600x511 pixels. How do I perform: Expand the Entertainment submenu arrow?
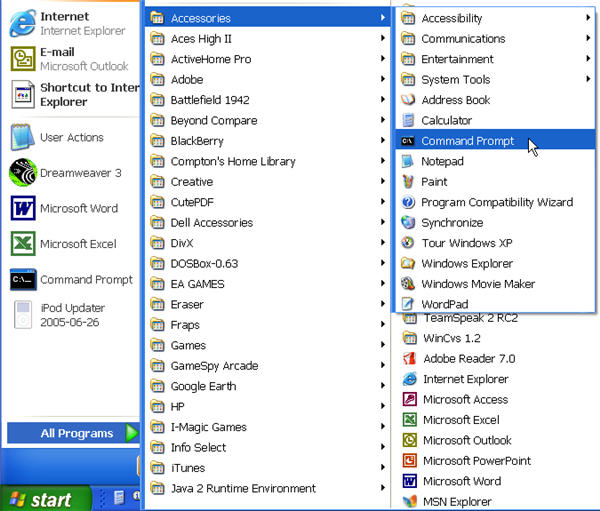(x=588, y=58)
